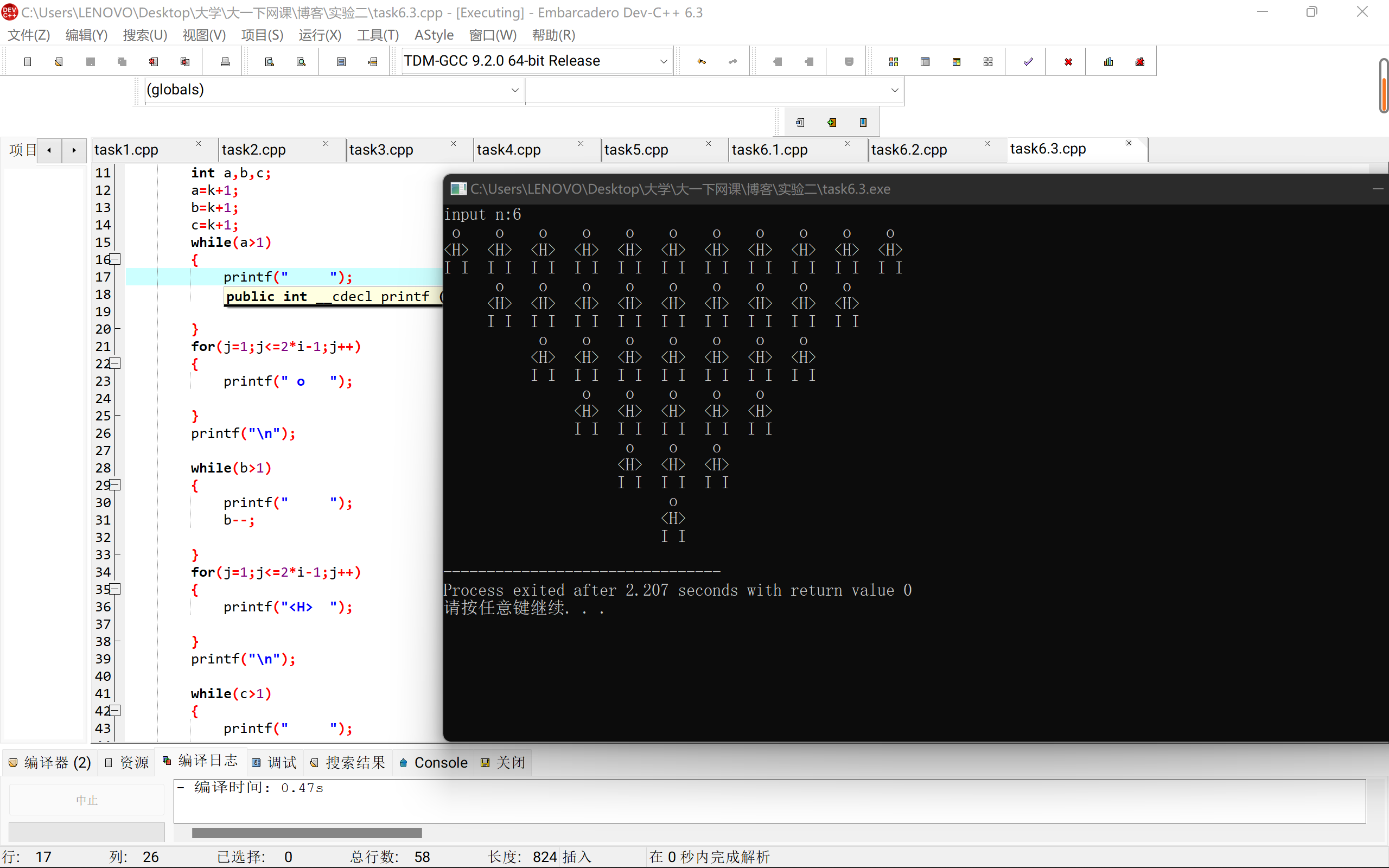Click the green plus Insert icon
1389x868 pixels.
tap(832, 122)
